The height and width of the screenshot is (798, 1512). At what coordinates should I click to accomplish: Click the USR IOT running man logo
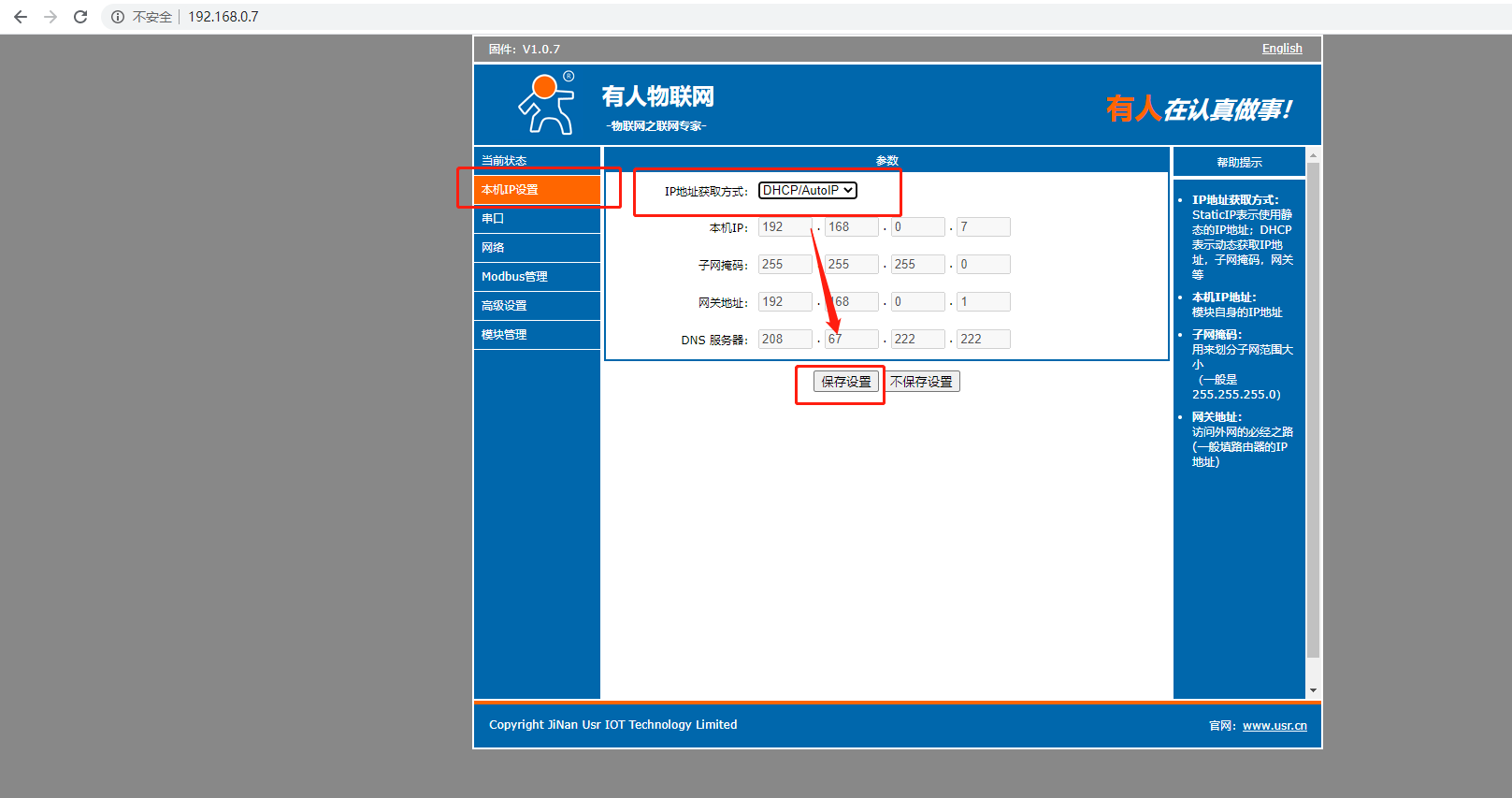tap(546, 105)
